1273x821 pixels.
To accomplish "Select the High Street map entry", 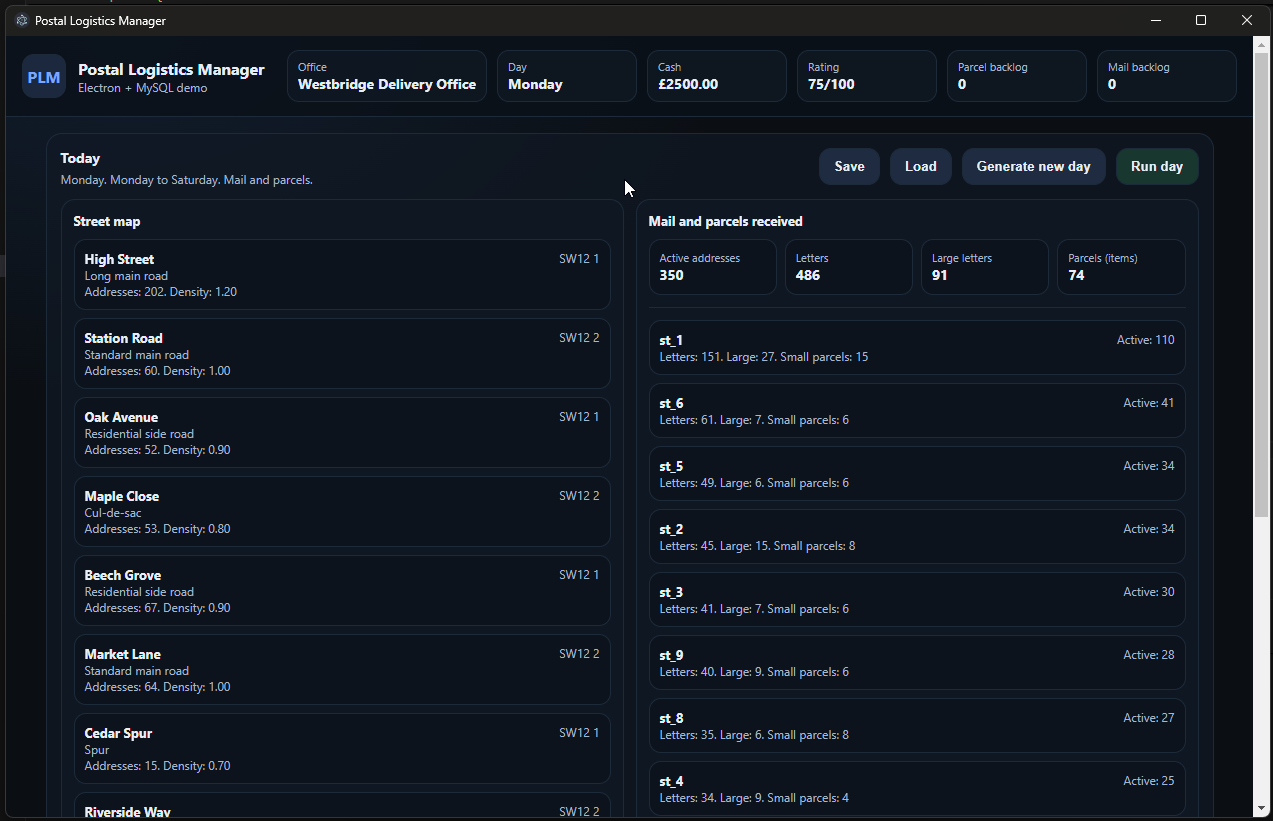I will (342, 275).
